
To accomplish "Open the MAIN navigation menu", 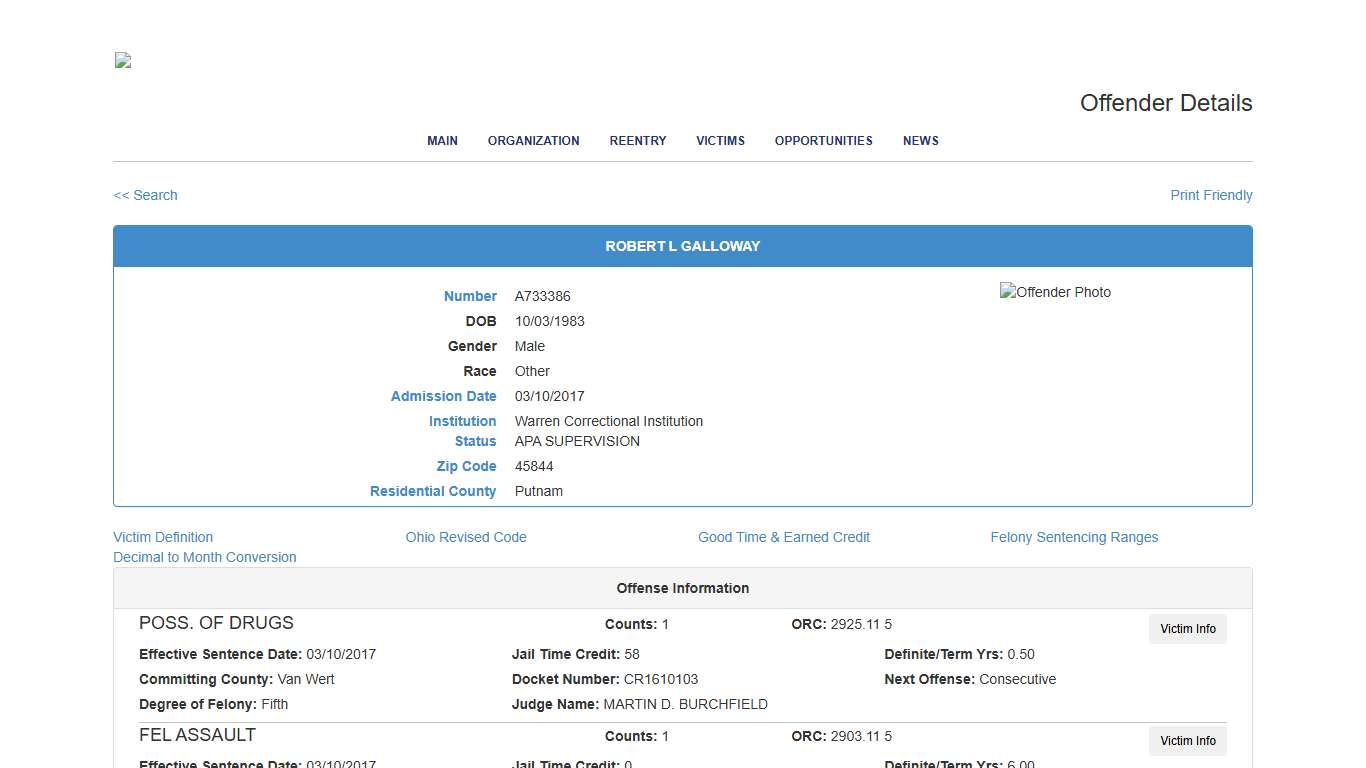I will [442, 140].
